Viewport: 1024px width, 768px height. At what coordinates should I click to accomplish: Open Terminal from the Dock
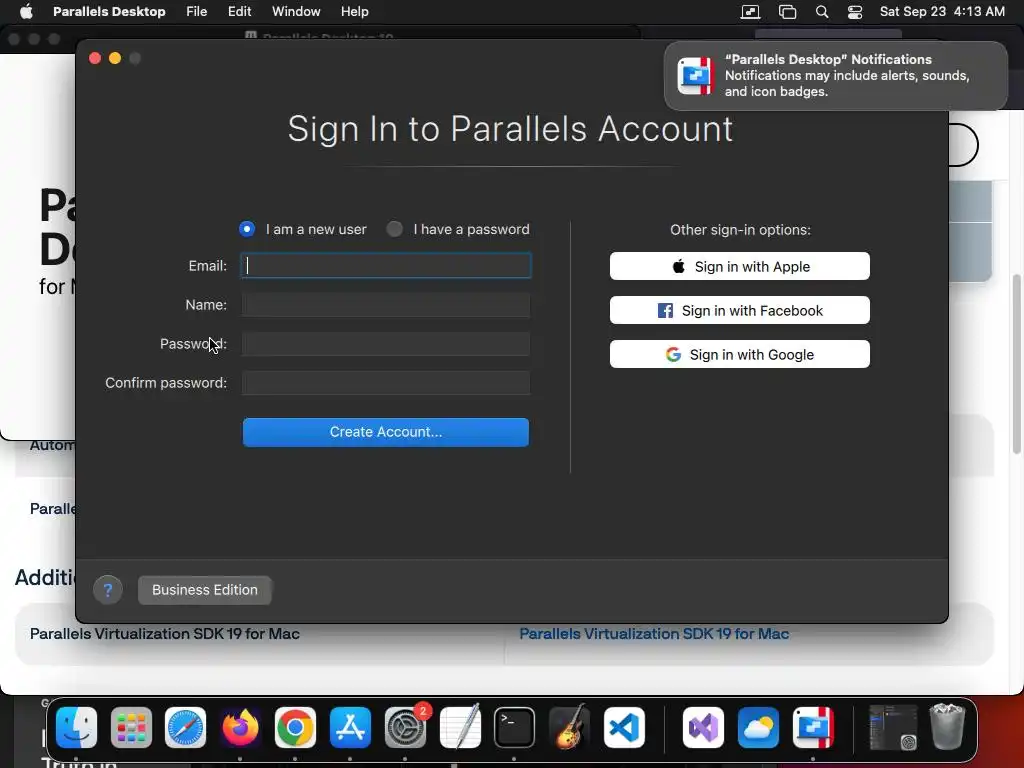pos(515,728)
